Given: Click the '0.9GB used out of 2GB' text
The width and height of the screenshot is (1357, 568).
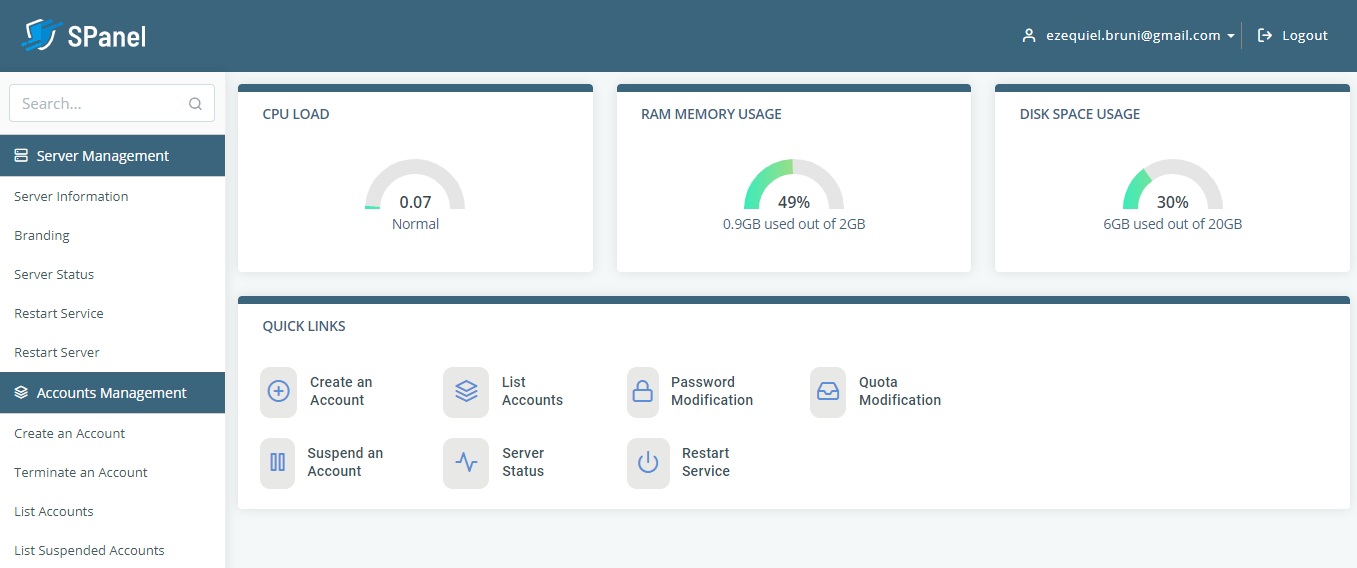Looking at the screenshot, I should (x=794, y=224).
